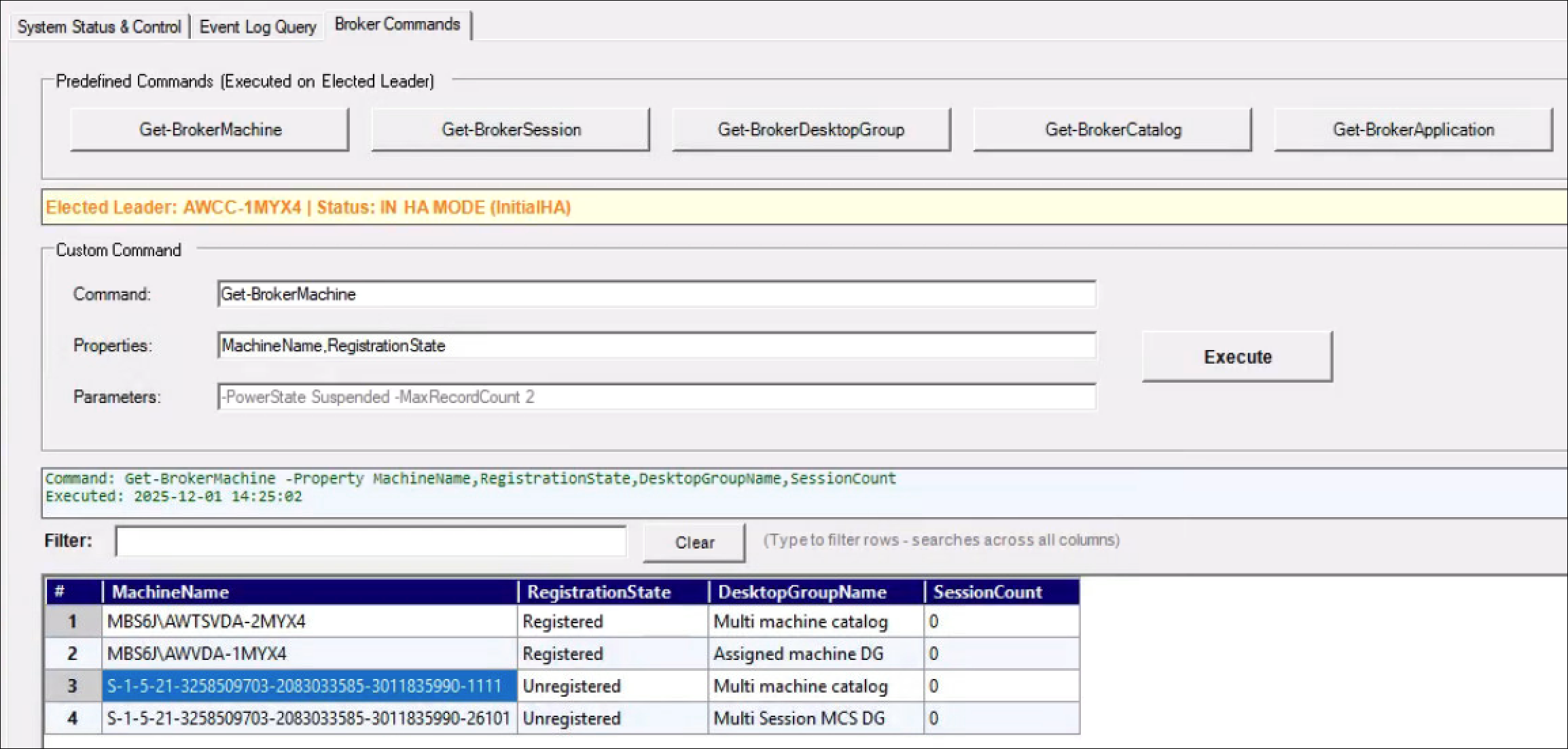Screen dimensions: 1568x749
Task: Select row header number 2
Action: 73,653
